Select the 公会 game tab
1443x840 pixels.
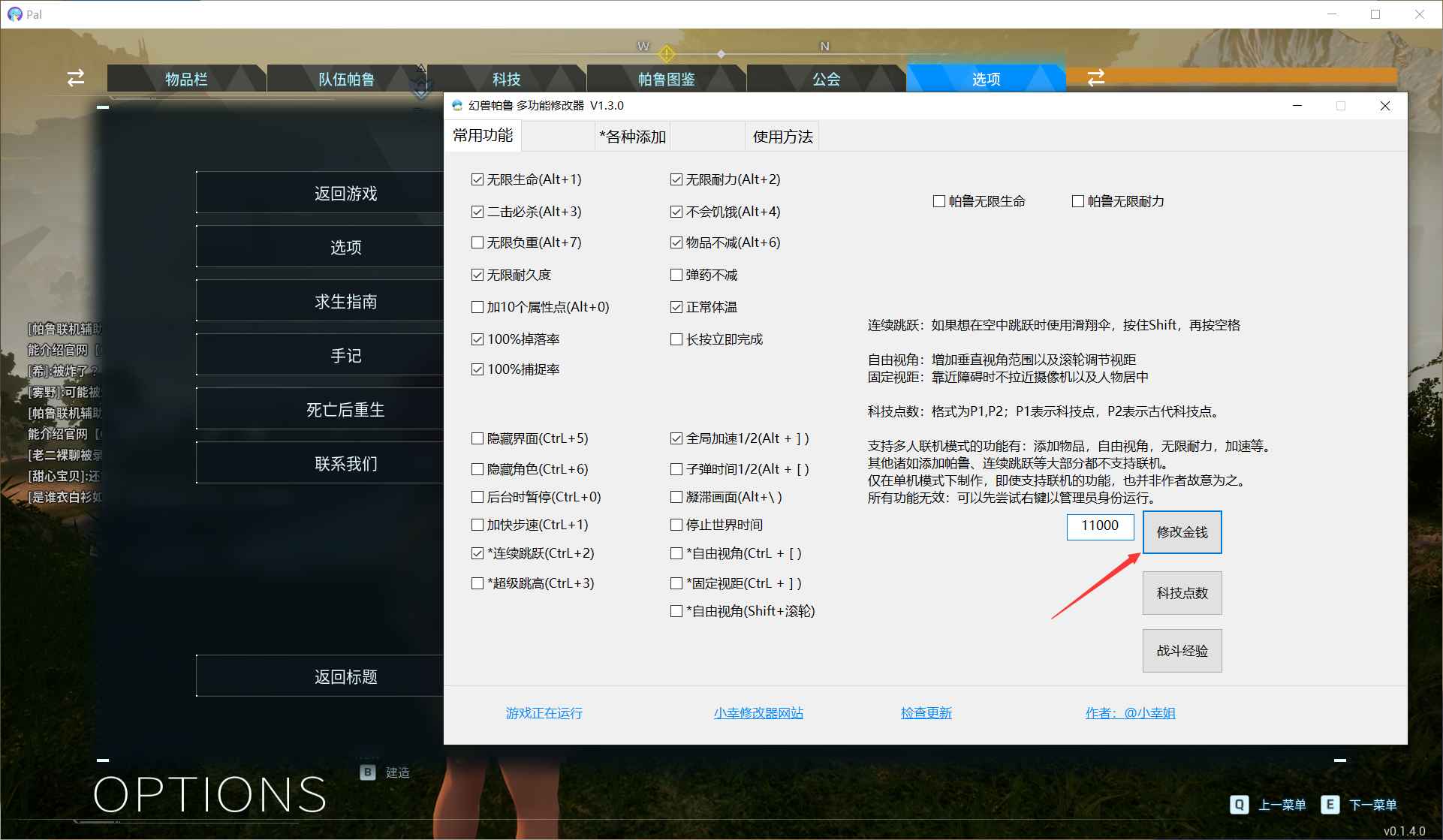826,78
